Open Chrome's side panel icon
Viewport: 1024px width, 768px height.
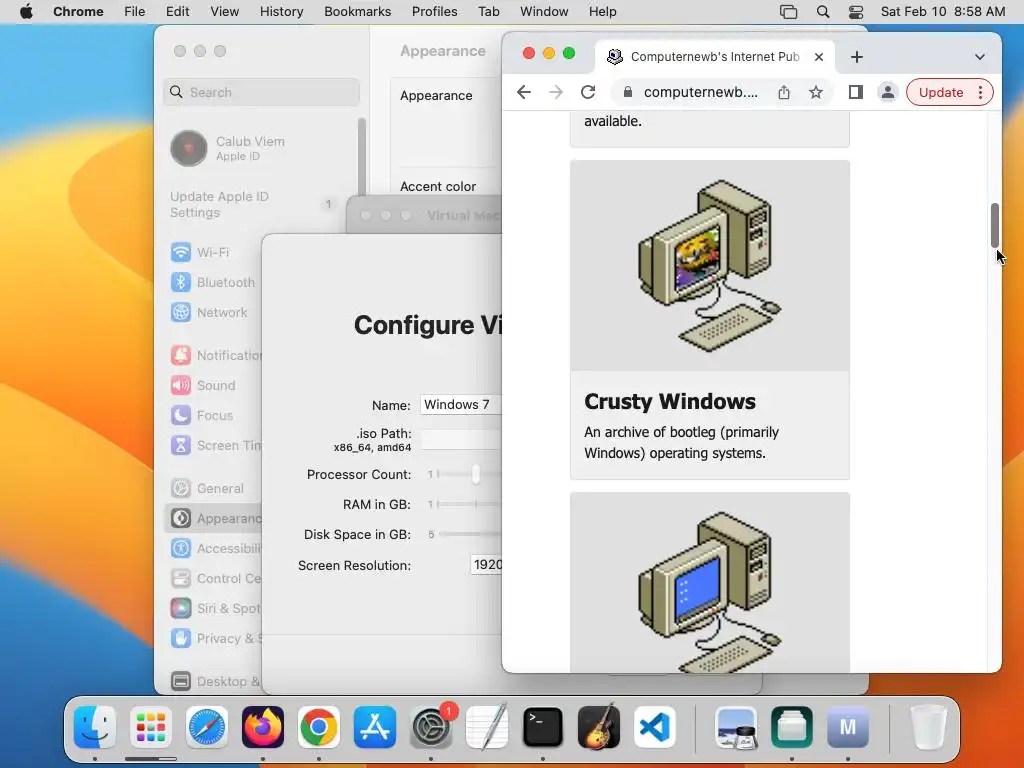(x=856, y=92)
